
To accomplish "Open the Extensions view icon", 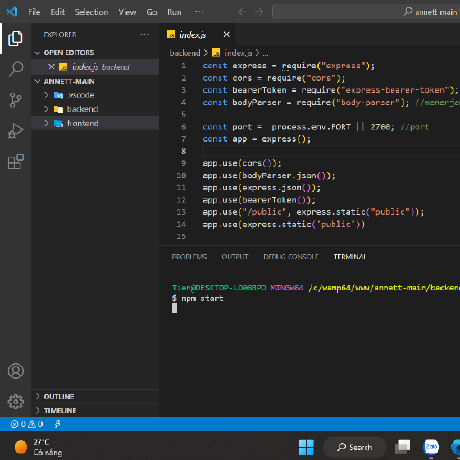I will coord(15,162).
